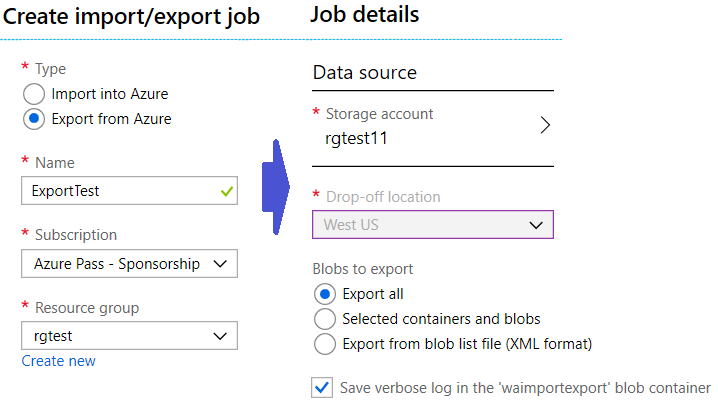Select the Import into Azure radio button
Viewport: 718px width, 420px height.
coord(34,94)
